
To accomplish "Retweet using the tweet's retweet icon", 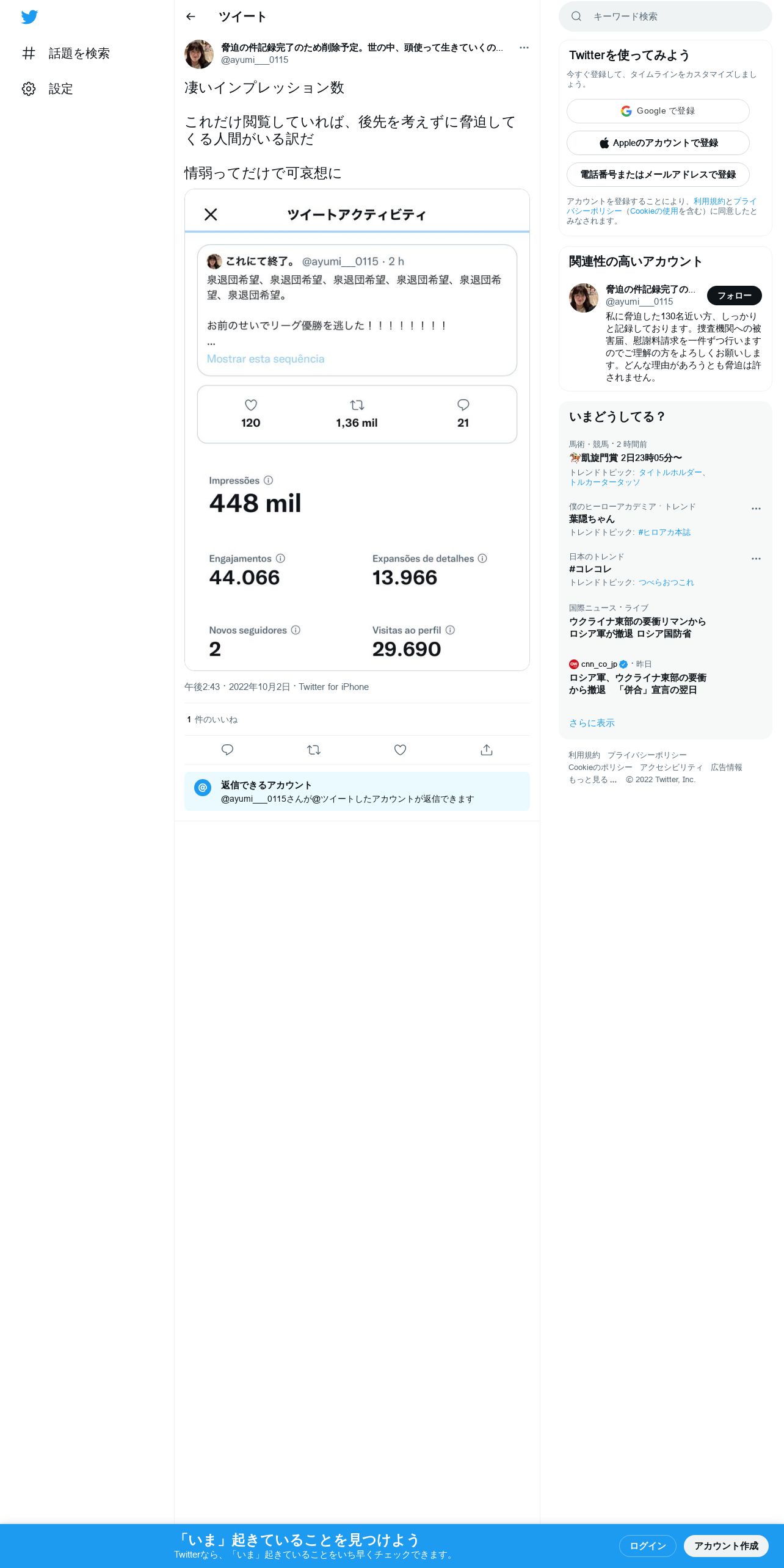I will [x=314, y=750].
